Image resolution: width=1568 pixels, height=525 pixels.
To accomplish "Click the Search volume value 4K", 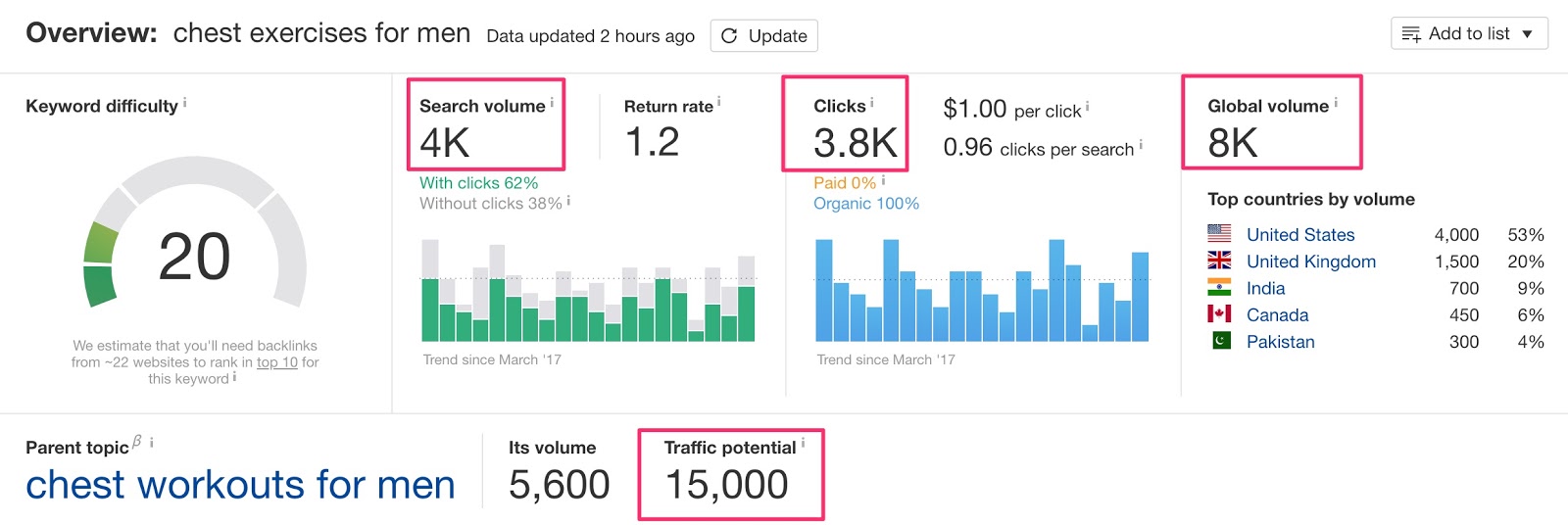I will [x=445, y=143].
